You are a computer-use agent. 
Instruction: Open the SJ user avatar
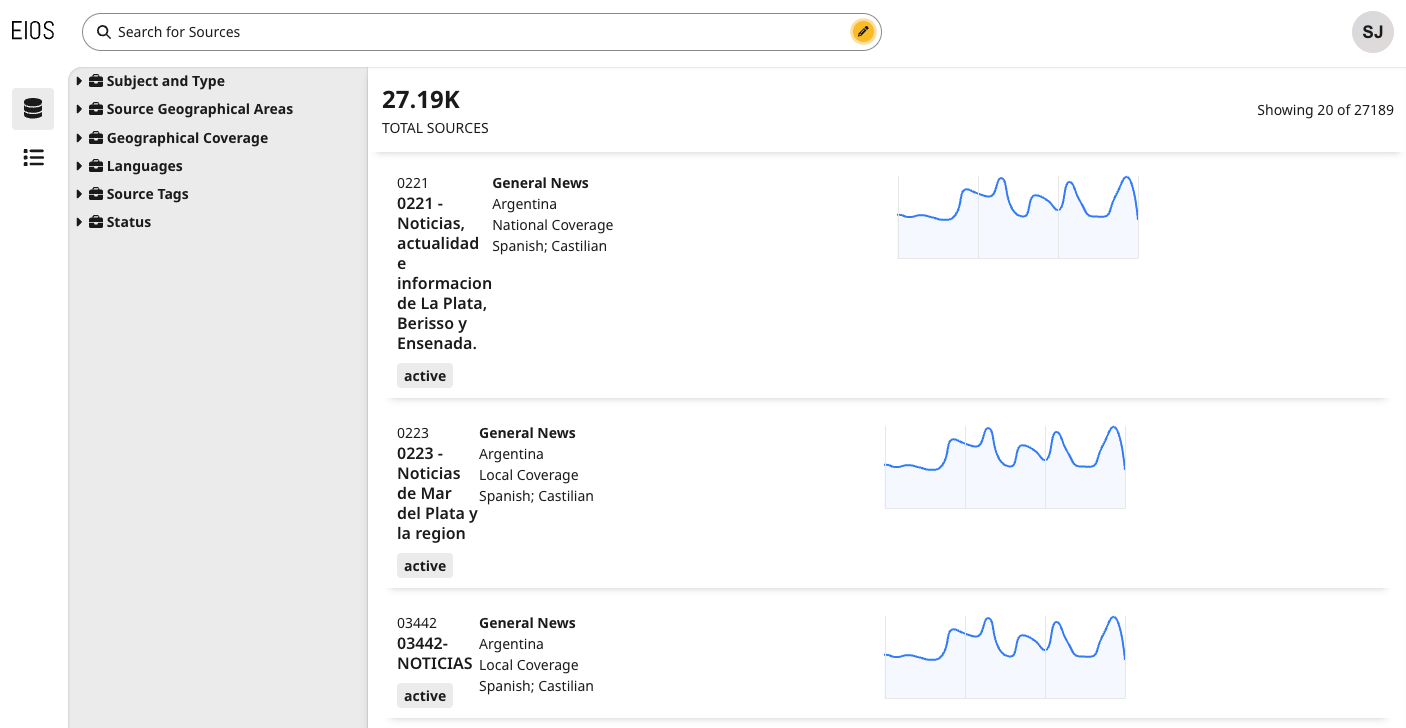[1373, 32]
